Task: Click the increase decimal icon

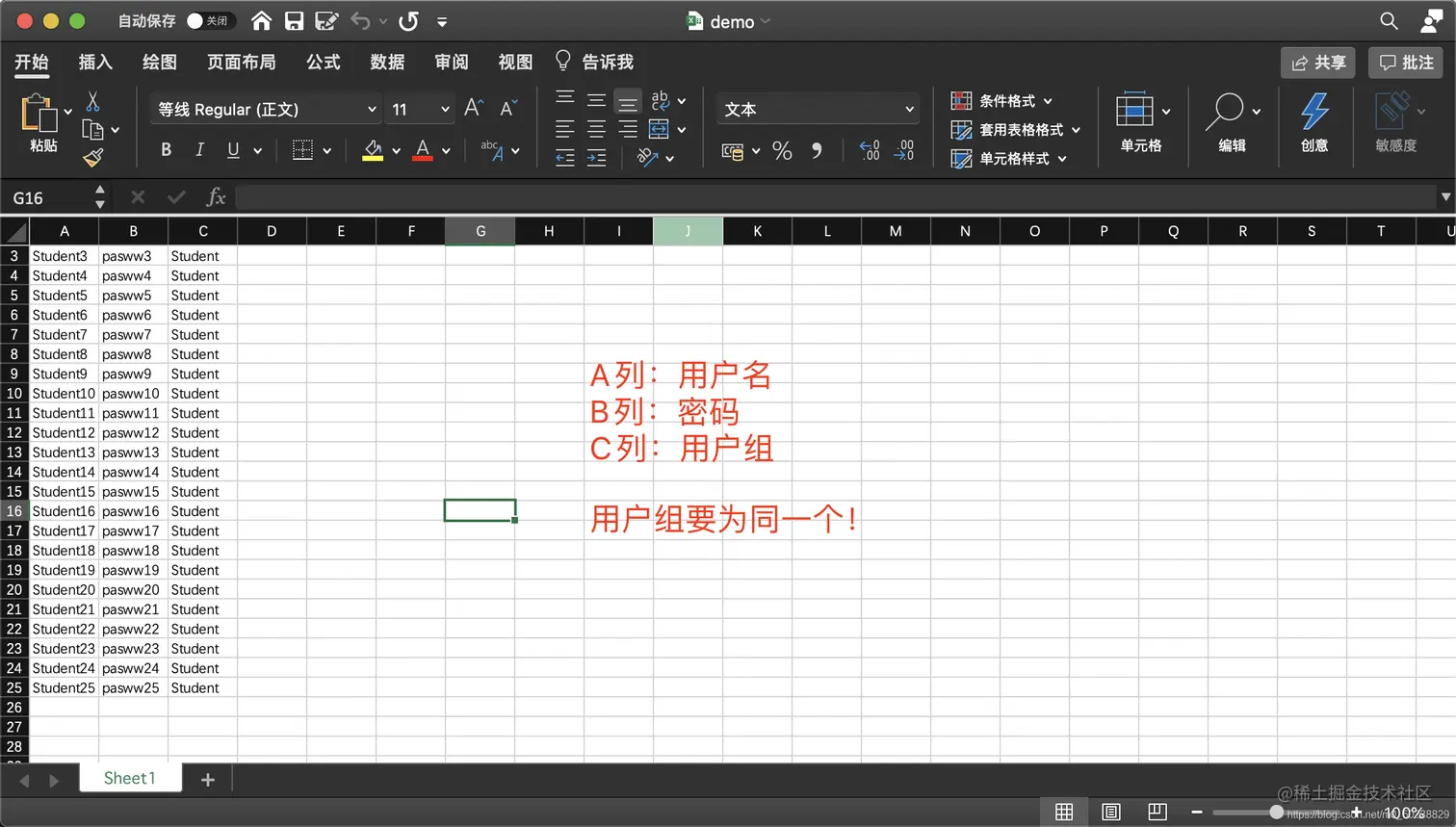Action: [868, 150]
